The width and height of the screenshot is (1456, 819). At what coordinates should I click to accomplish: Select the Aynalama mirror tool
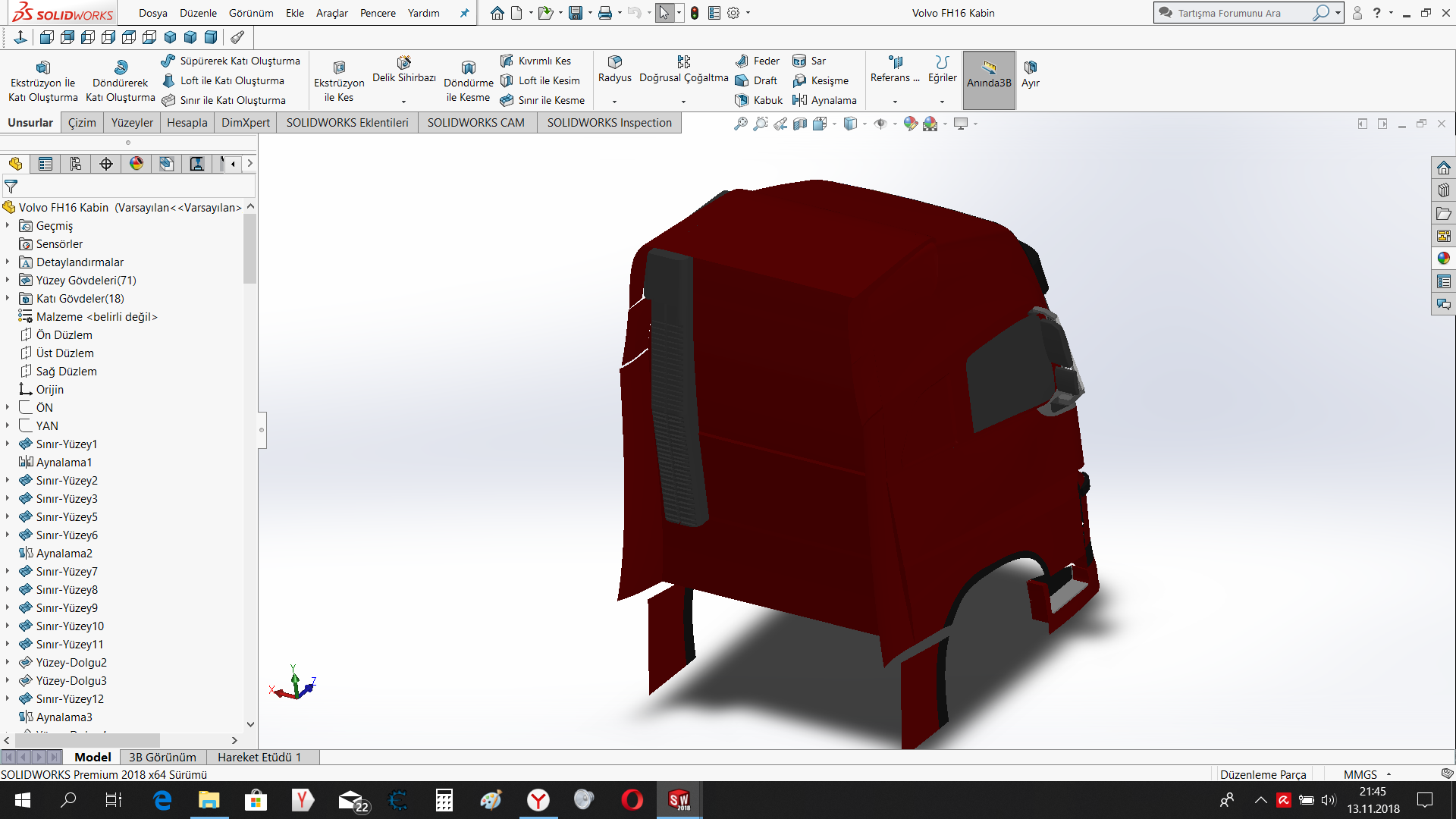tap(824, 100)
